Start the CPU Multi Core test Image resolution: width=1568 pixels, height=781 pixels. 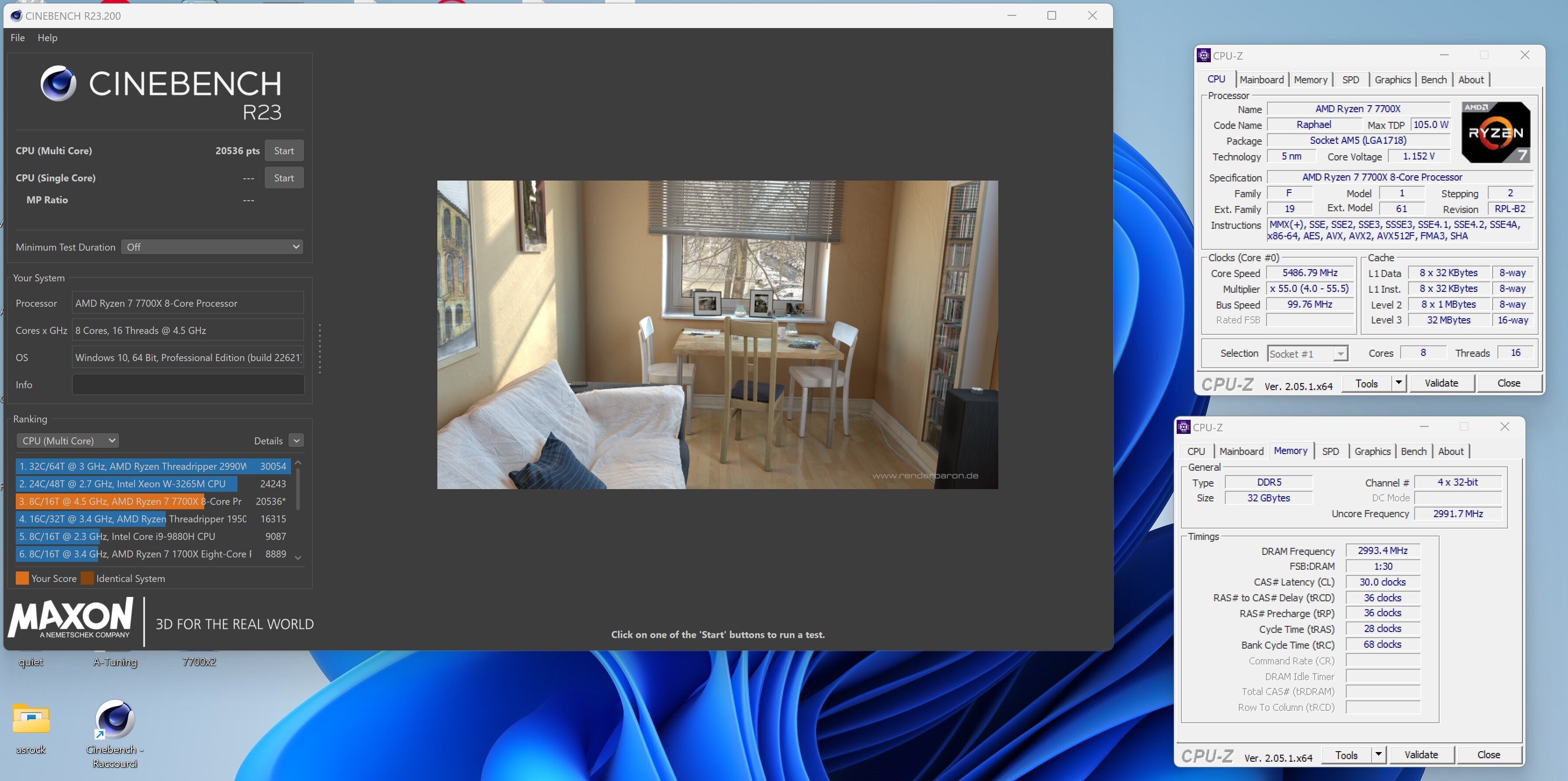click(284, 151)
